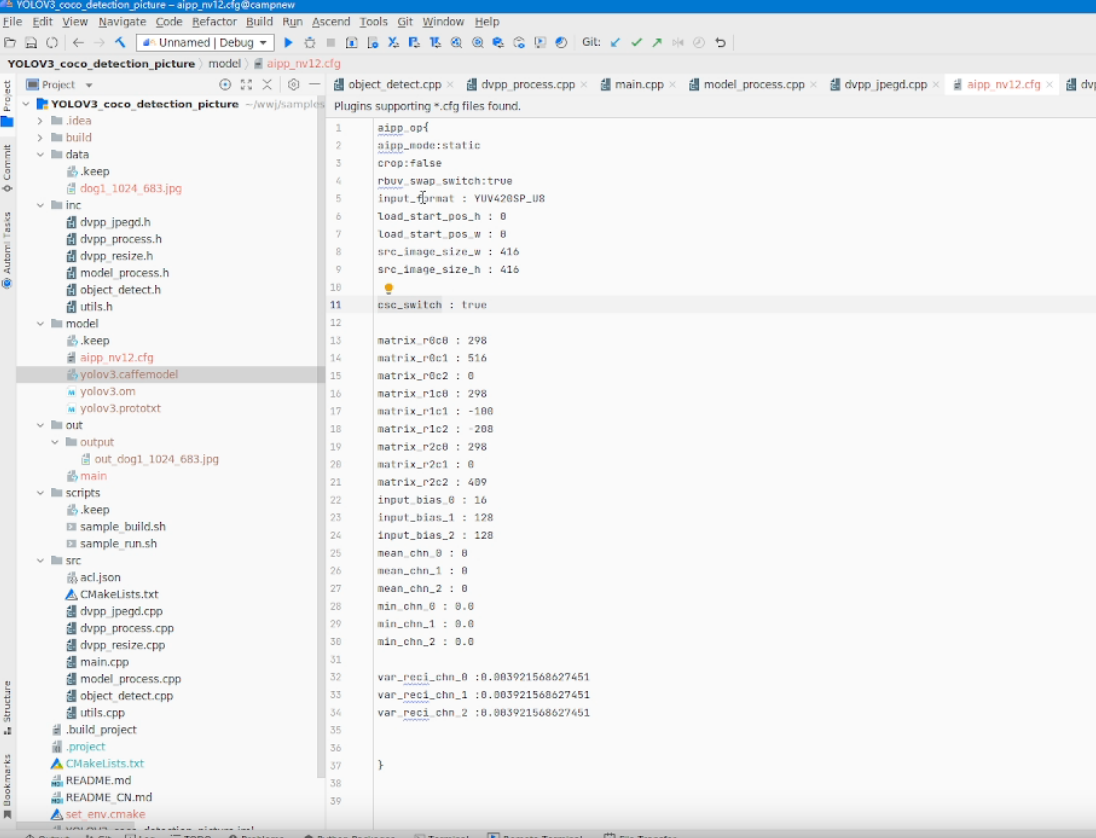Select dog1_1024_683.jpg in the data folder
Viewport: 1096px width, 838px height.
click(131, 189)
